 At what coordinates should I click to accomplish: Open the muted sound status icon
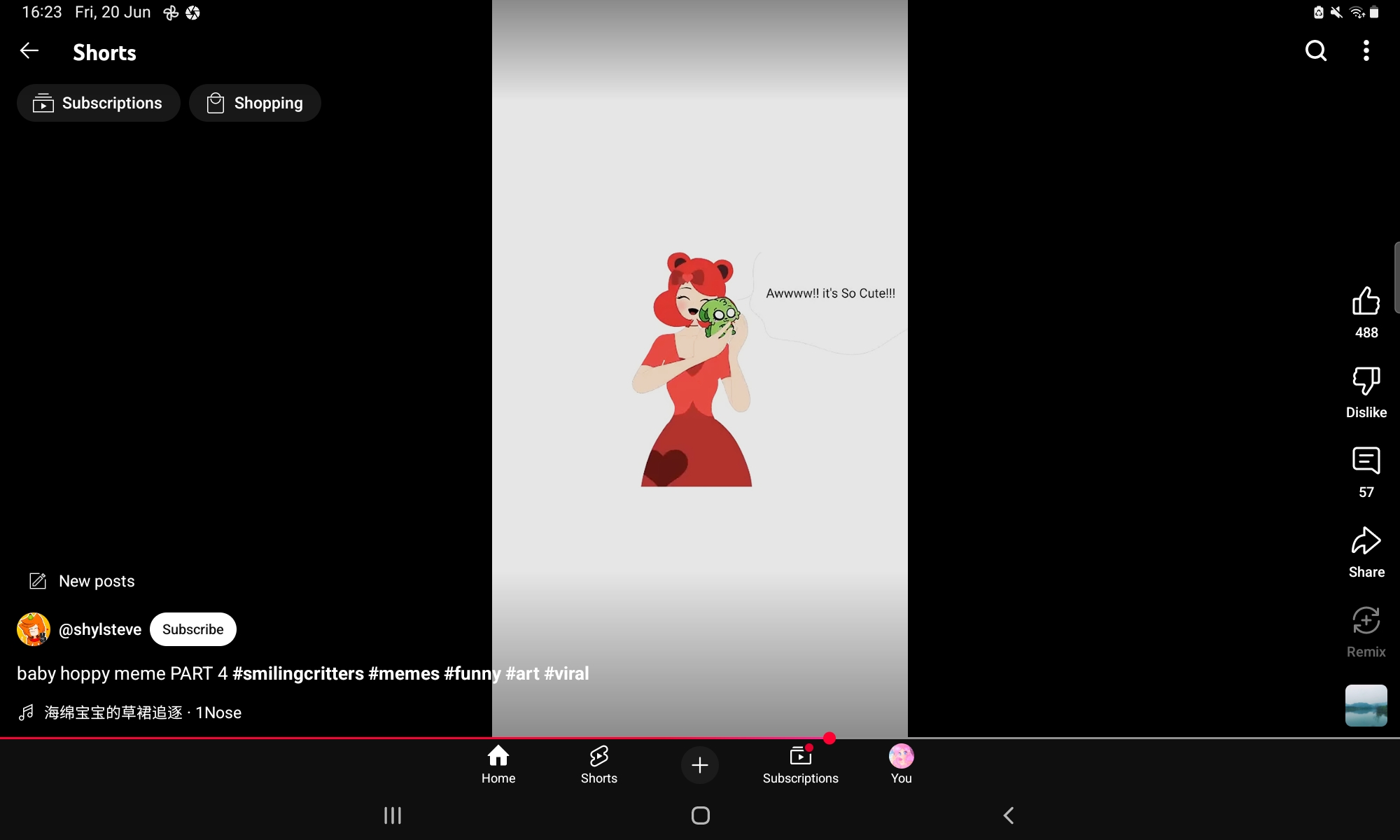[x=1336, y=13]
